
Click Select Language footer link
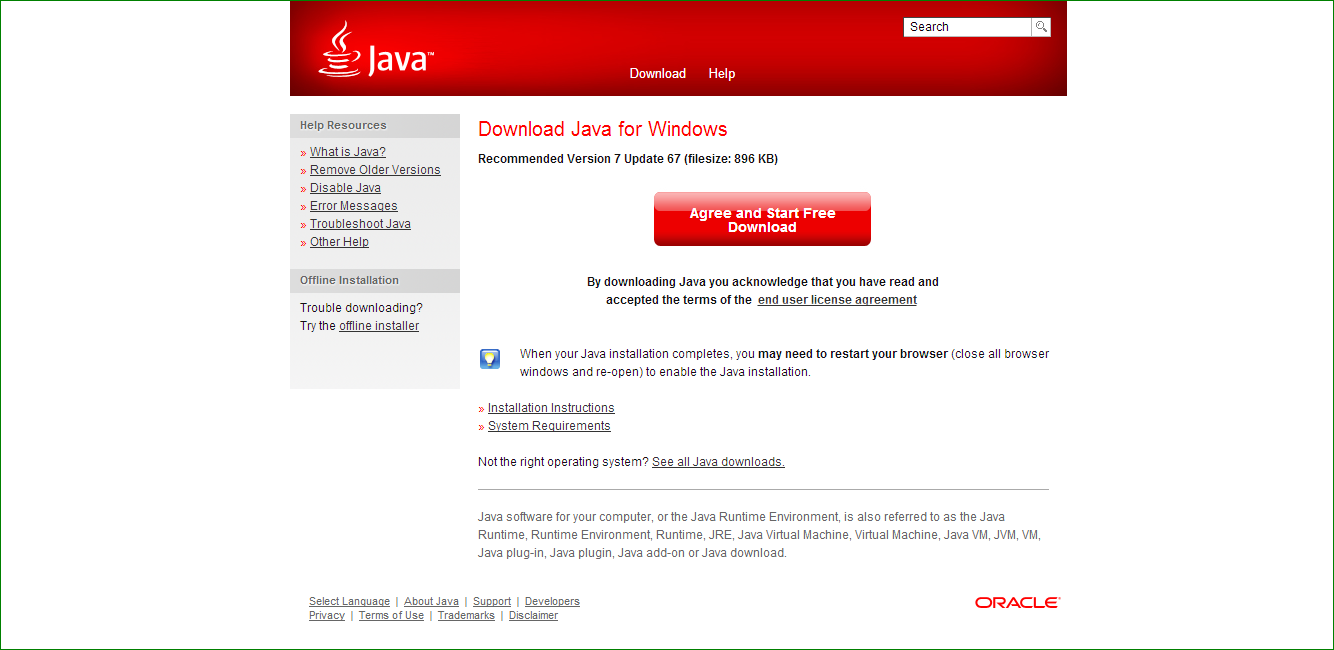(x=349, y=602)
